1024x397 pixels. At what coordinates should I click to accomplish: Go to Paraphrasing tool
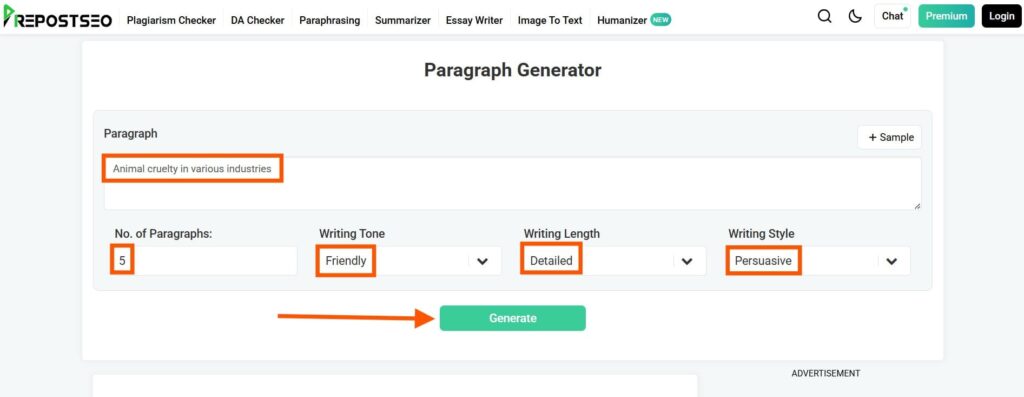[330, 20]
